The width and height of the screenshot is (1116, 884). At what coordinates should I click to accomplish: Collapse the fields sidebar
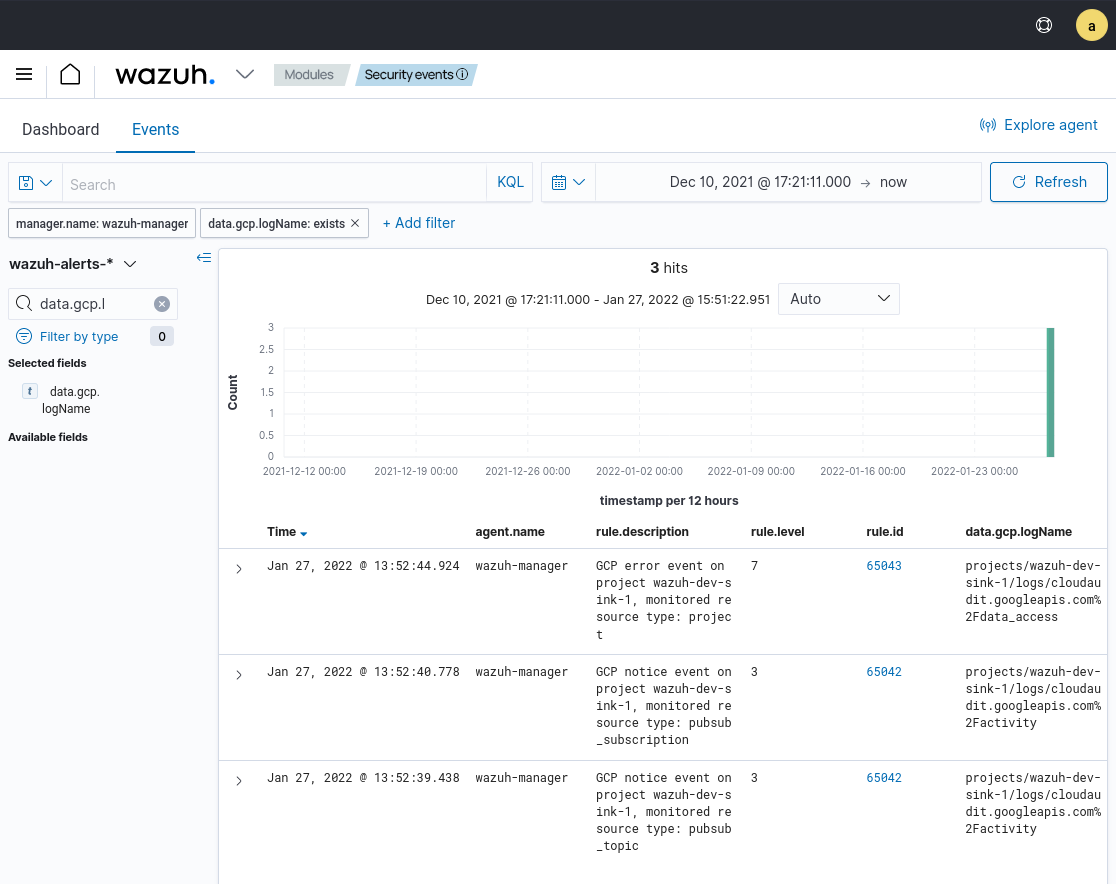tap(204, 258)
